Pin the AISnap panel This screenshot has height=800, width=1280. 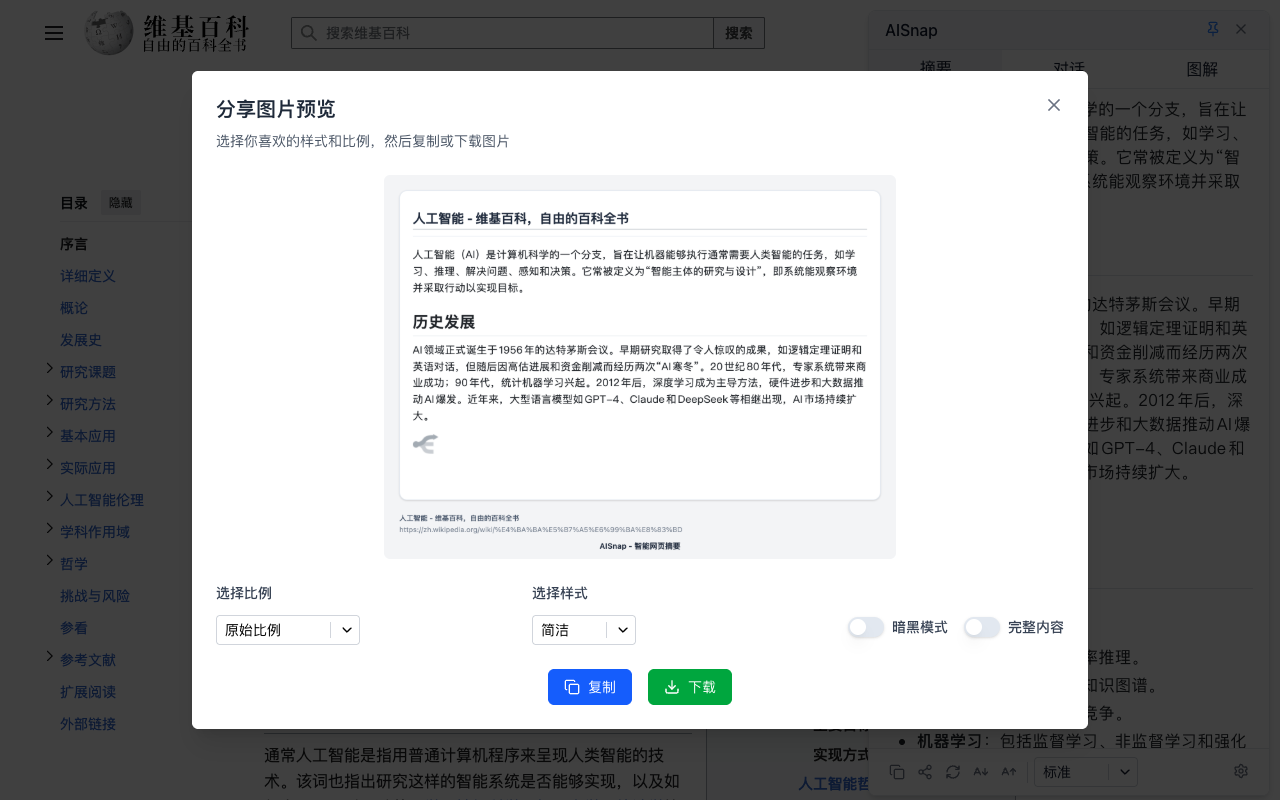click(1213, 30)
